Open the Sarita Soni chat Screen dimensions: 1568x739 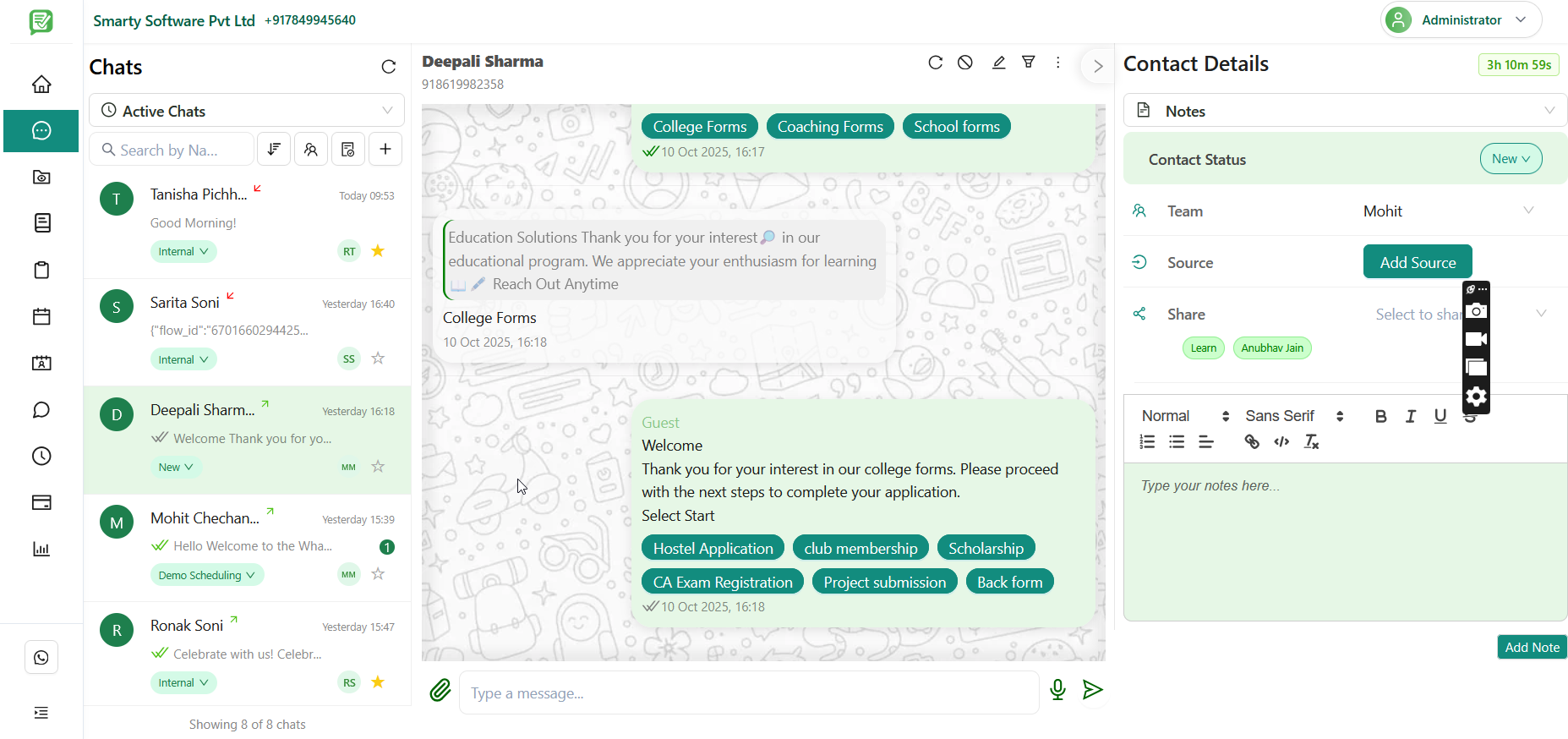tap(248, 331)
